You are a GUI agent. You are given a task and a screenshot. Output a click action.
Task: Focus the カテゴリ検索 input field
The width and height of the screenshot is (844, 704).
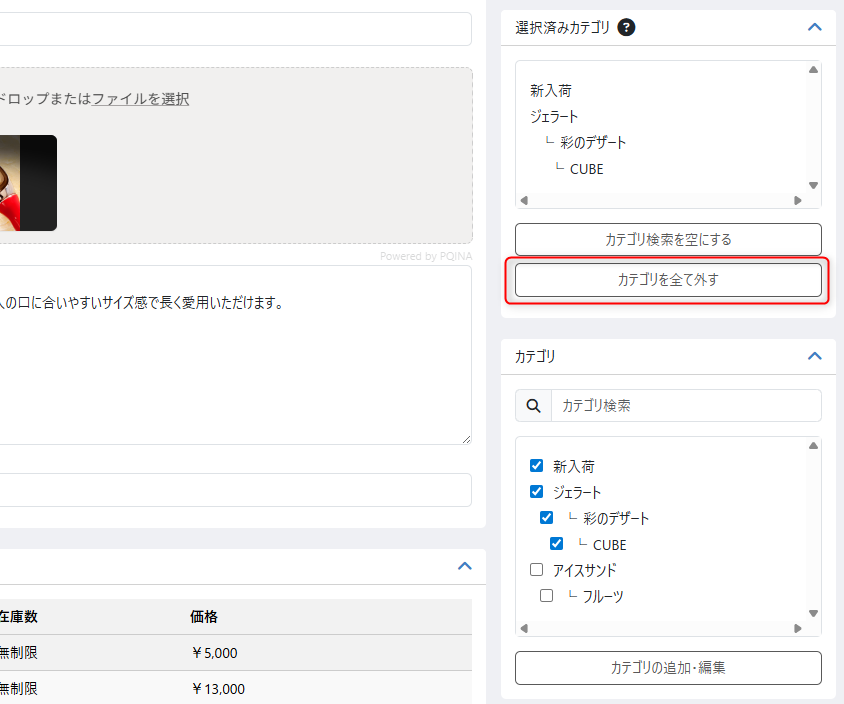(685, 406)
